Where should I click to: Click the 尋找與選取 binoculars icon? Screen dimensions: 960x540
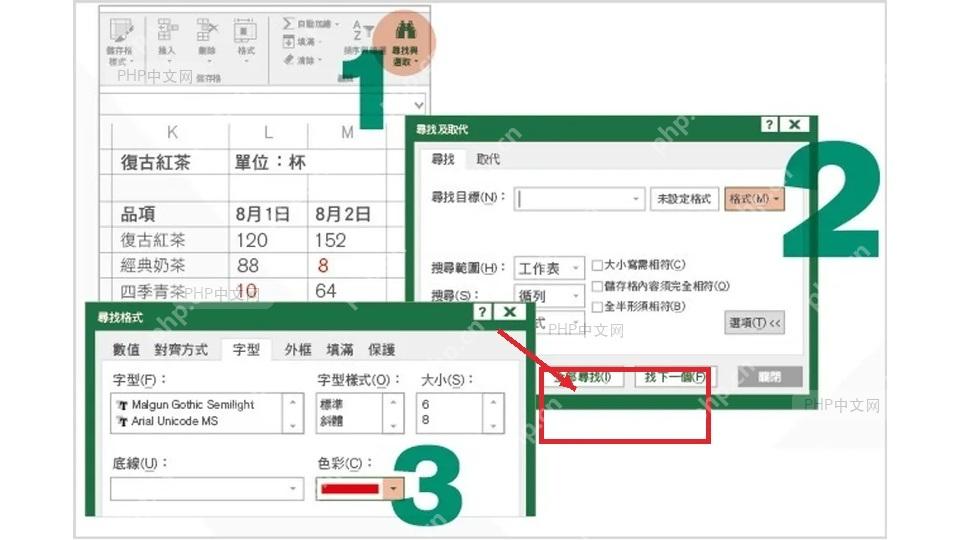click(405, 31)
